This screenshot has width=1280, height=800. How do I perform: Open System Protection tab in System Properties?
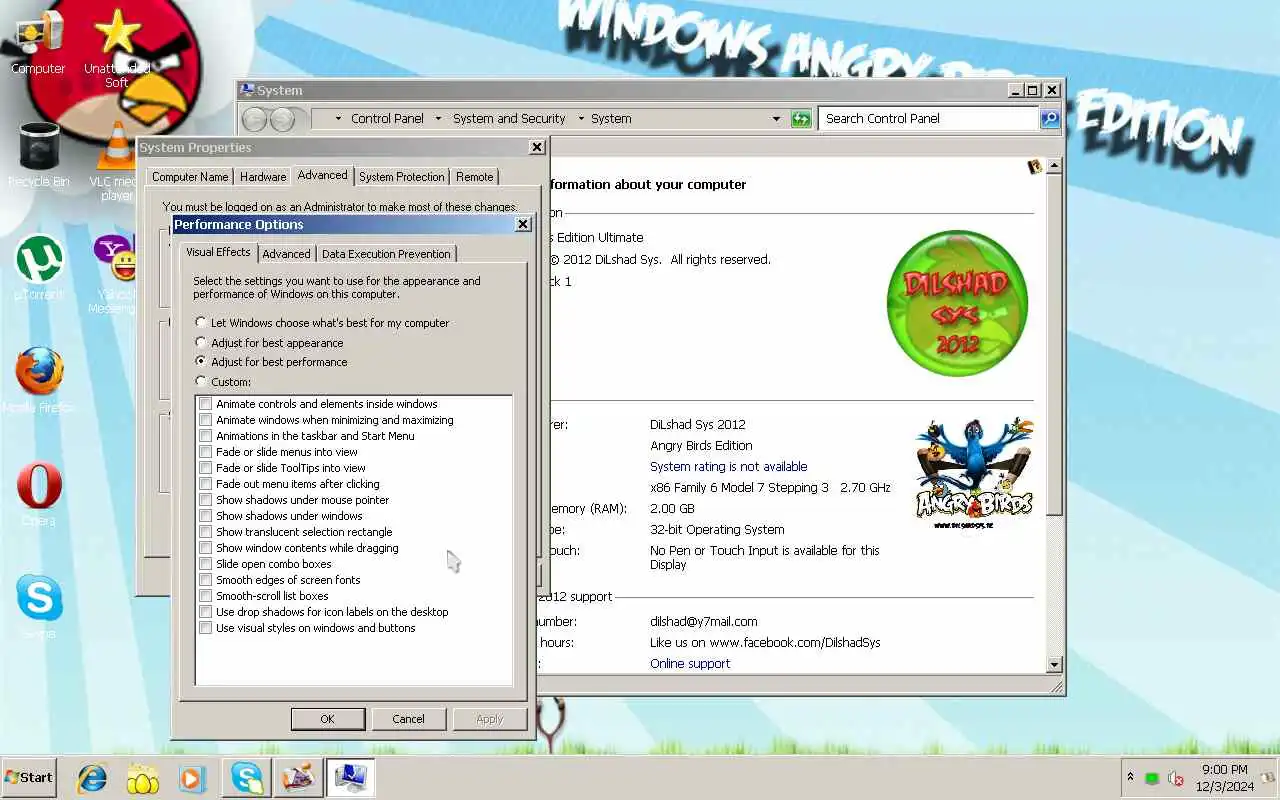click(401, 177)
